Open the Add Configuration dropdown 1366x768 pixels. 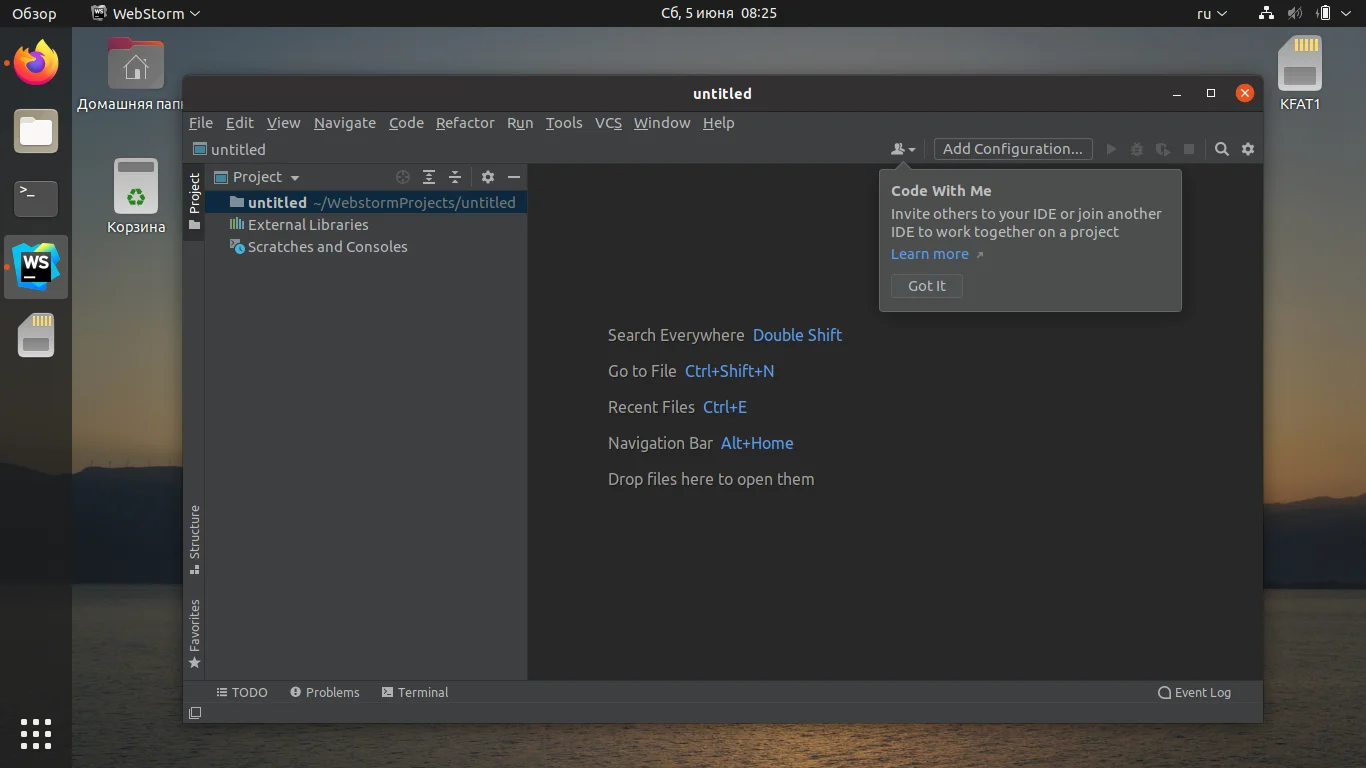coord(1012,148)
